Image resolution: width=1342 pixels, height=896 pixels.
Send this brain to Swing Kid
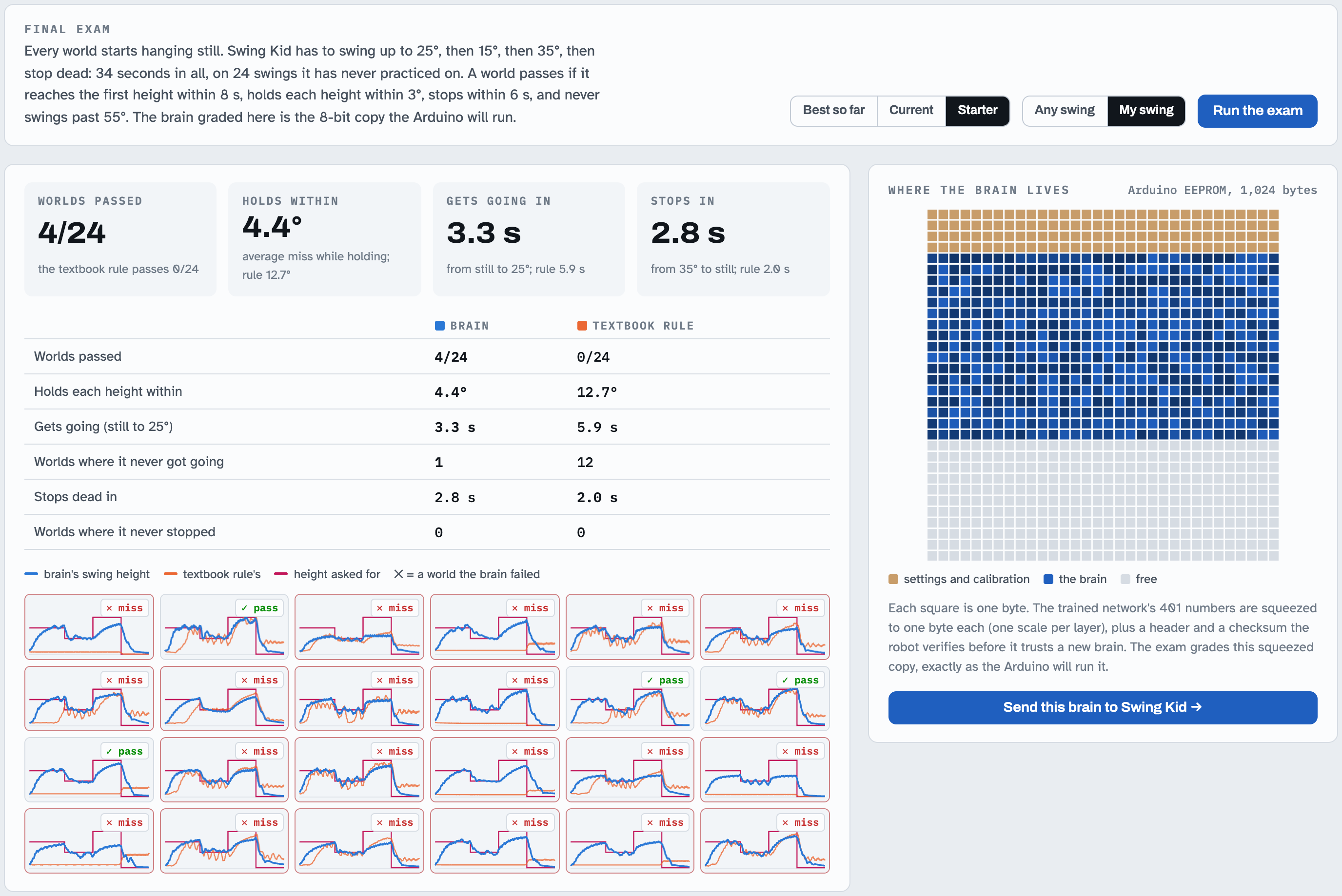(1103, 707)
